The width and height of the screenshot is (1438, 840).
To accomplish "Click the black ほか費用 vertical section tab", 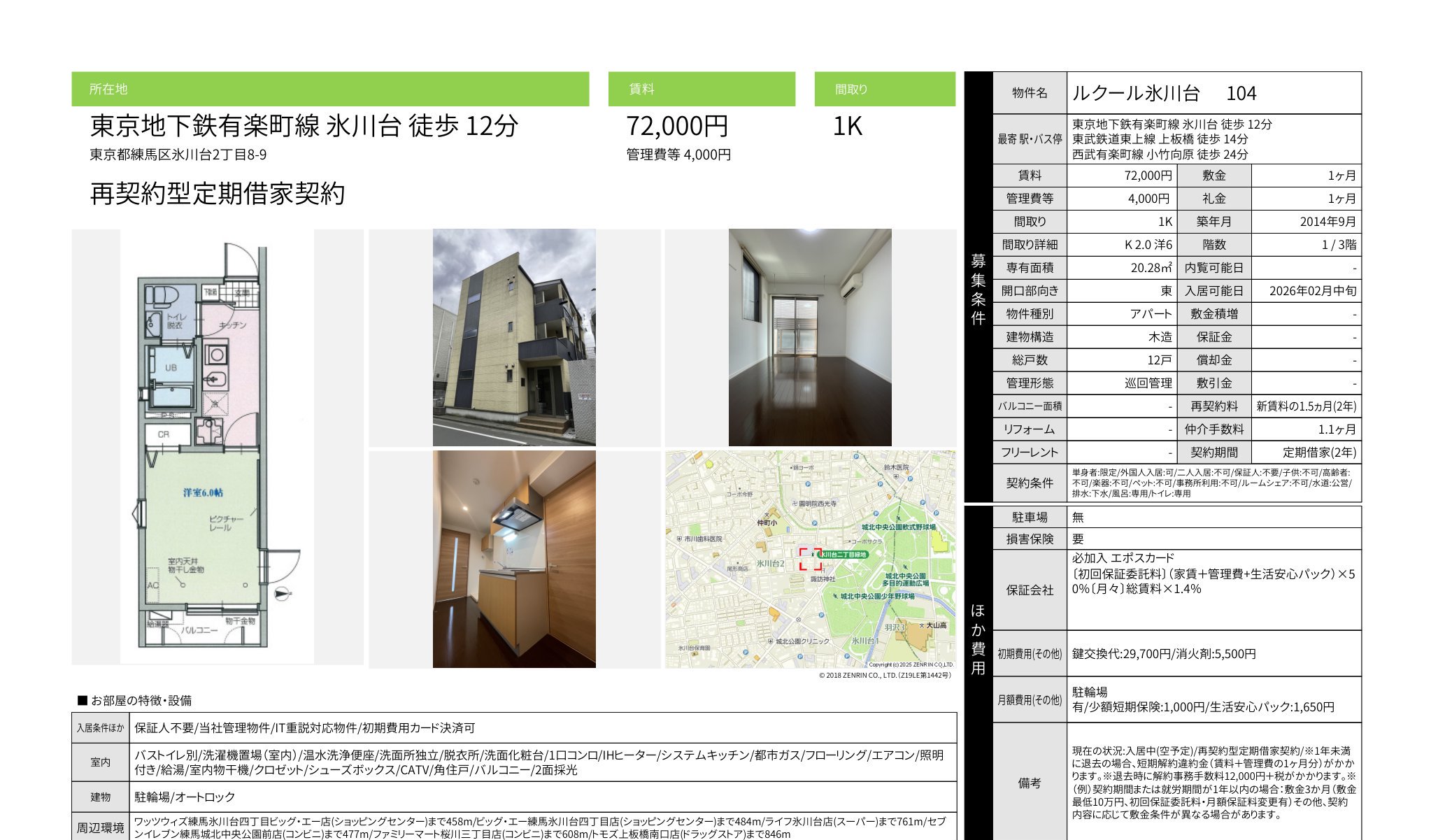I will (x=978, y=639).
